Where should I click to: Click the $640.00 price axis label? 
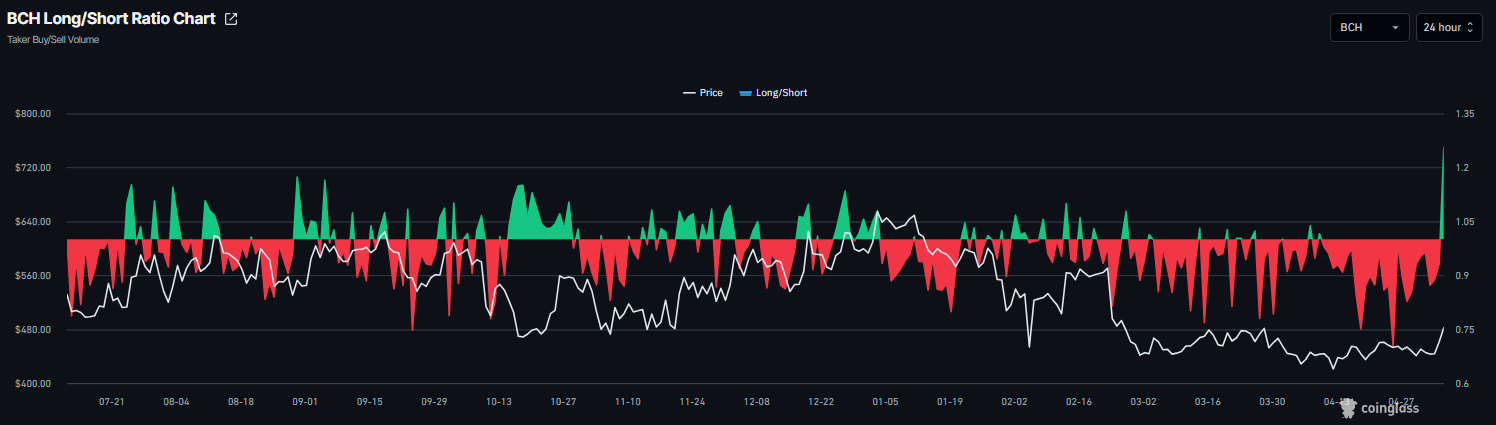[33, 222]
